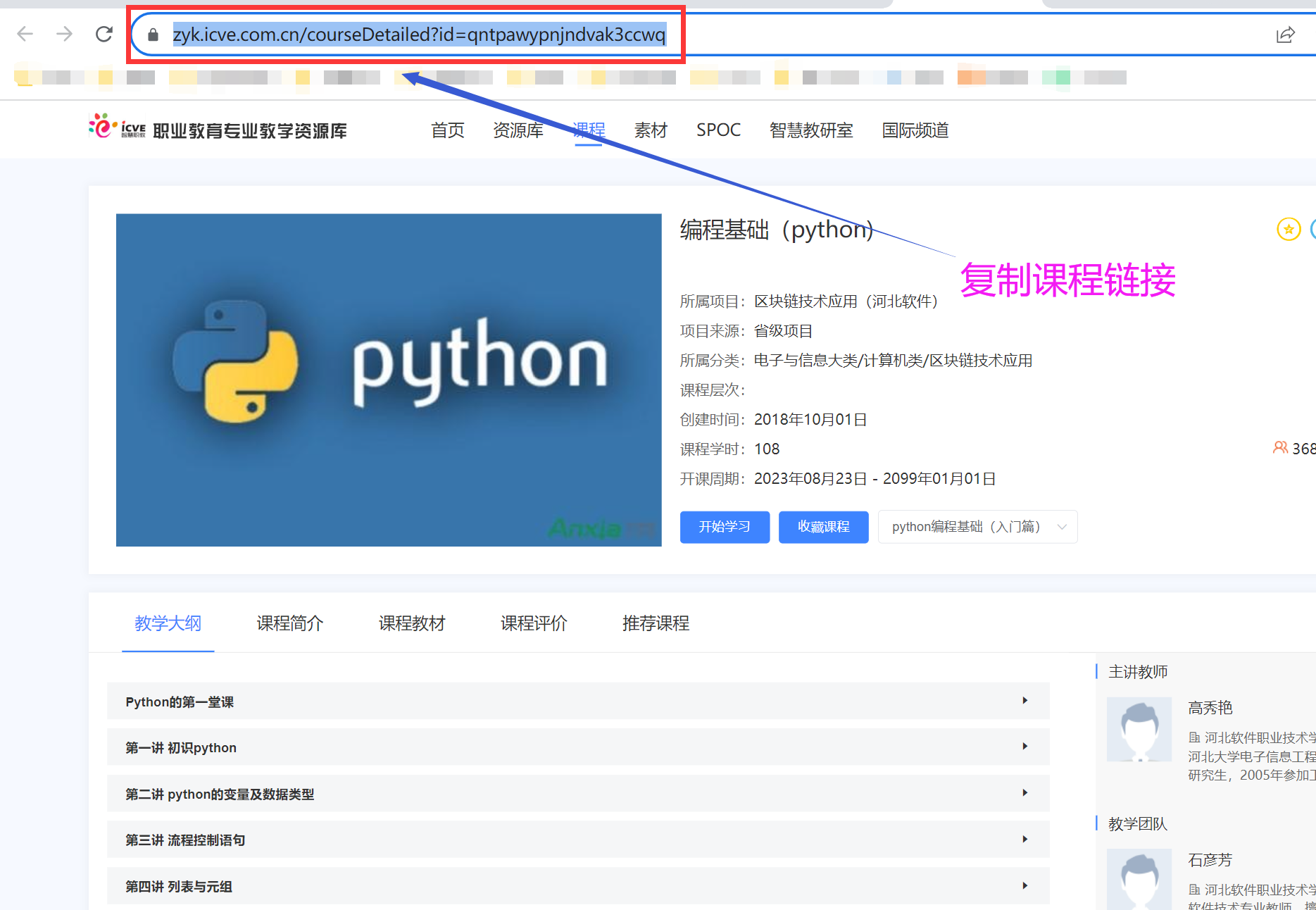1316x910 pixels.
Task: Reload the page with the refresh icon
Action: 104,34
